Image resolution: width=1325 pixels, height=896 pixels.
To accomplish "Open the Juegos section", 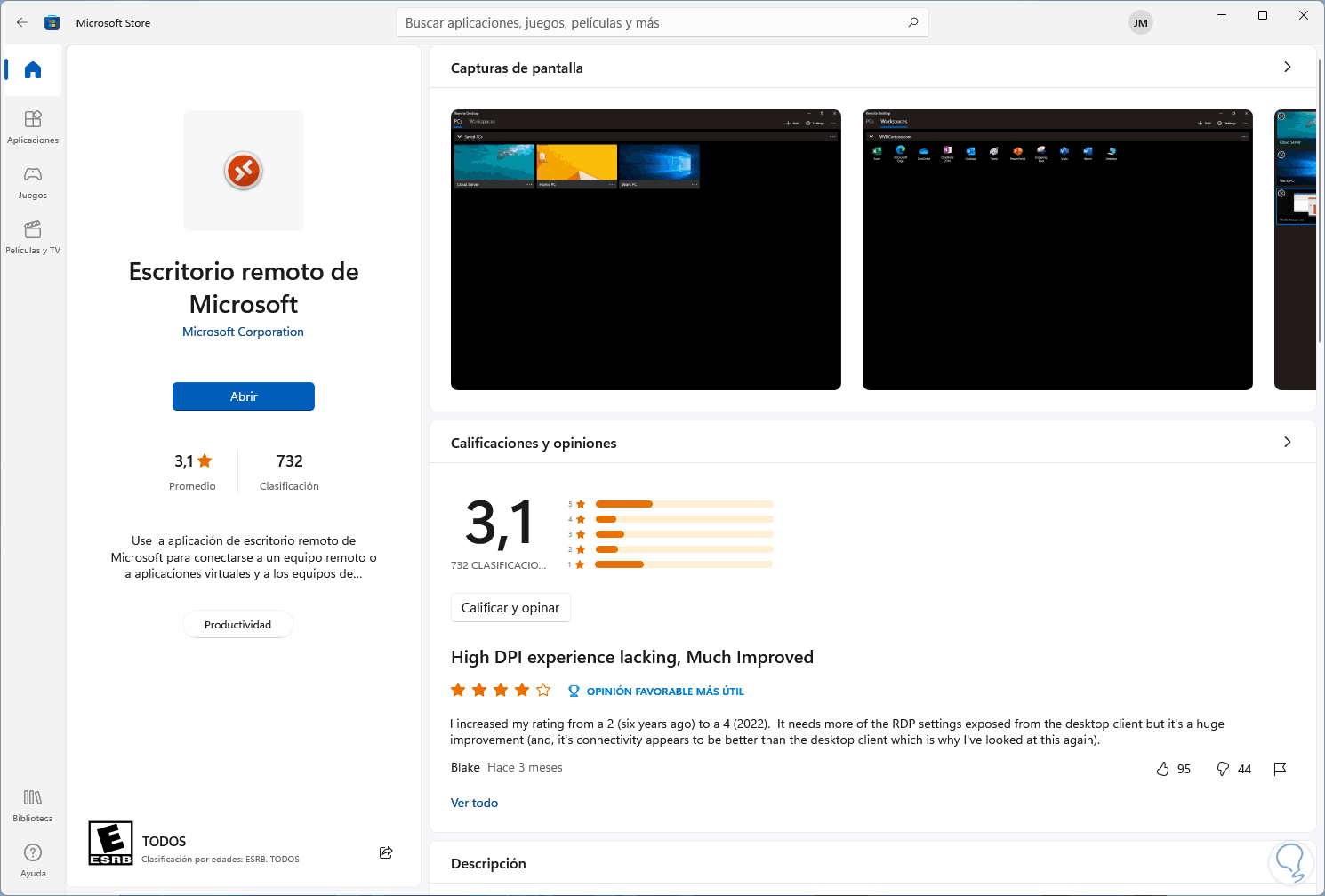I will coord(33,182).
